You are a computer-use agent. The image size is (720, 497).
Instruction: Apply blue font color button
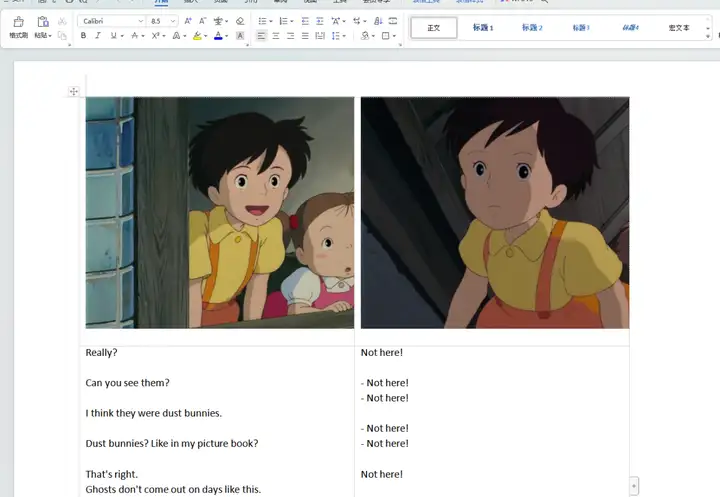coord(218,35)
